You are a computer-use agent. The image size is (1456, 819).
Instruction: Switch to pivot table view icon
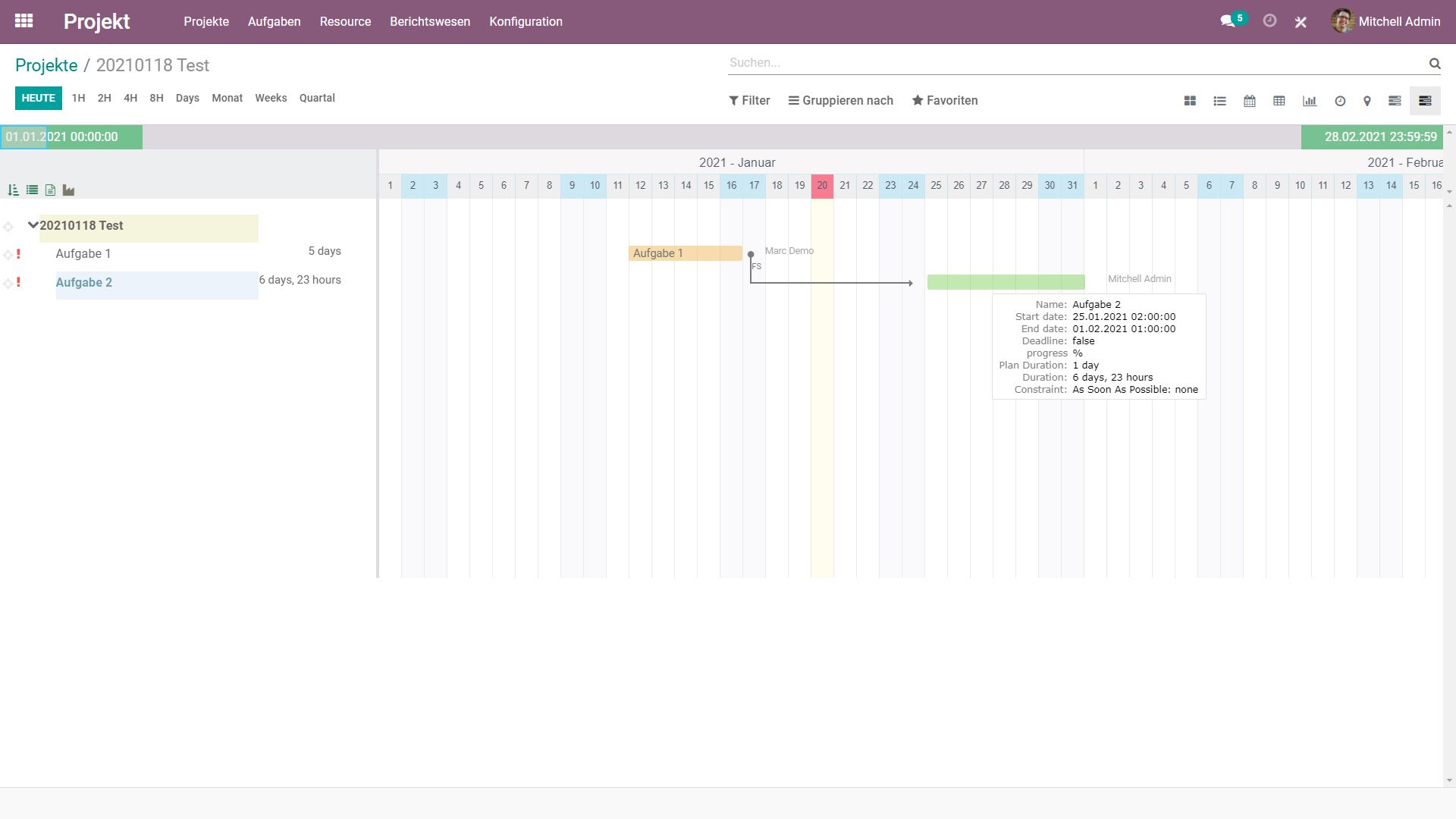coord(1279,101)
